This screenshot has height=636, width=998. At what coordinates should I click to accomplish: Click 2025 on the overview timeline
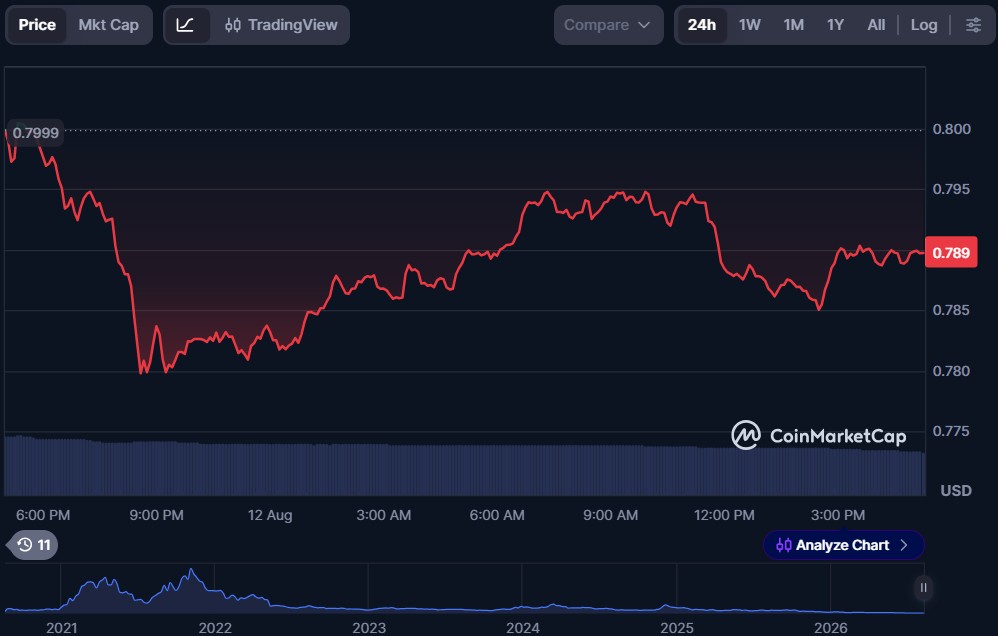coord(677,628)
